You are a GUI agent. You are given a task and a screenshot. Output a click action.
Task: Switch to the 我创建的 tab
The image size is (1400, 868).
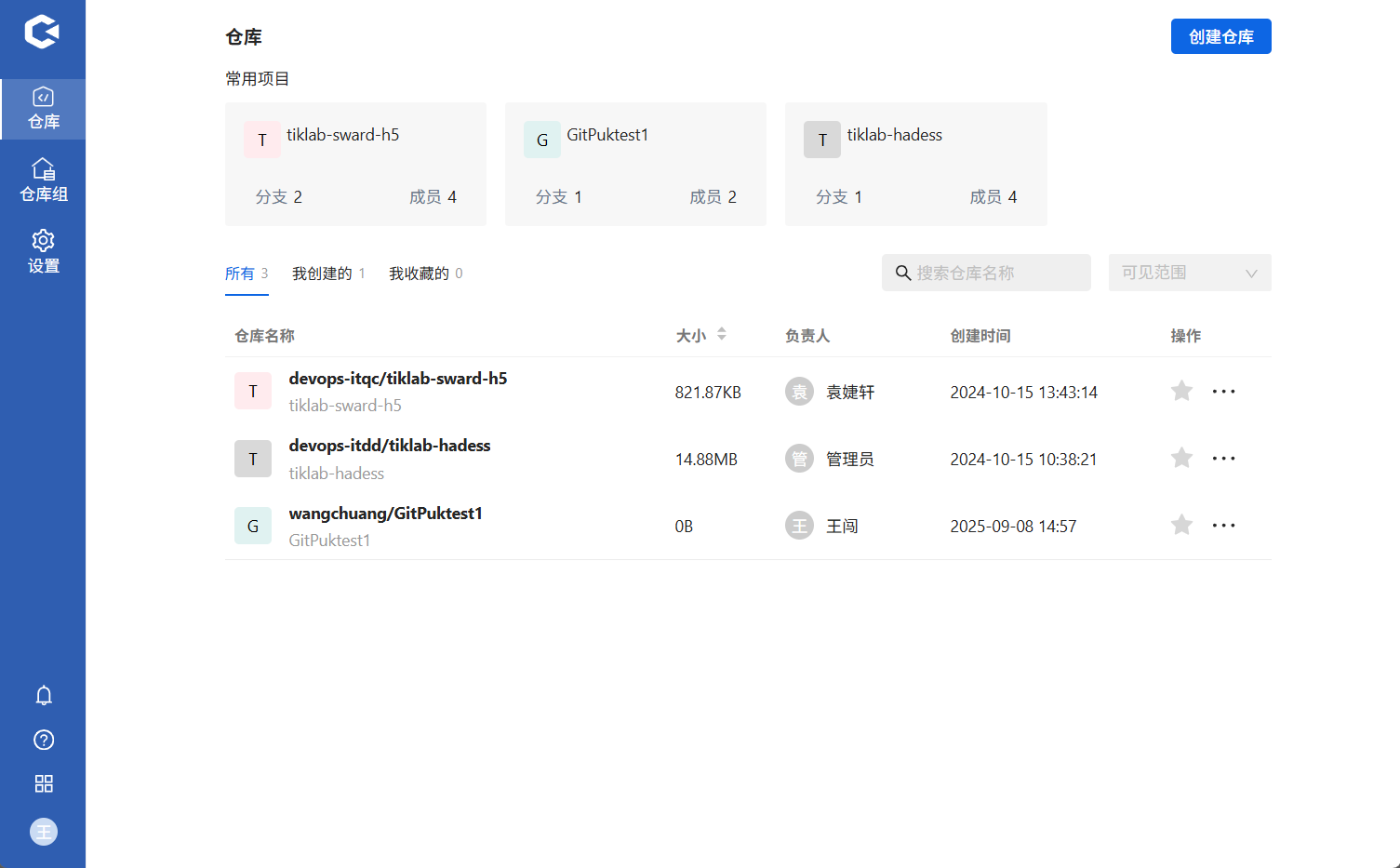coord(328,274)
